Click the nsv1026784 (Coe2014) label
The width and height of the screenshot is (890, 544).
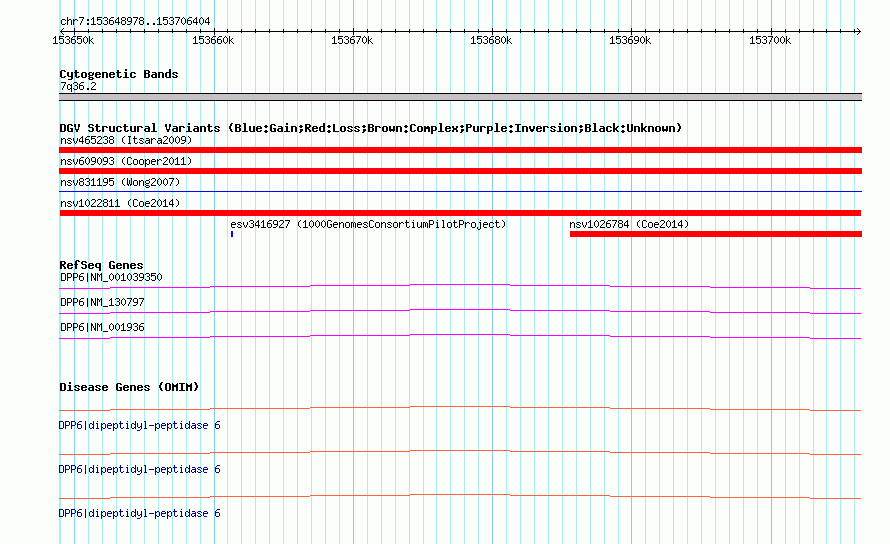click(x=629, y=224)
